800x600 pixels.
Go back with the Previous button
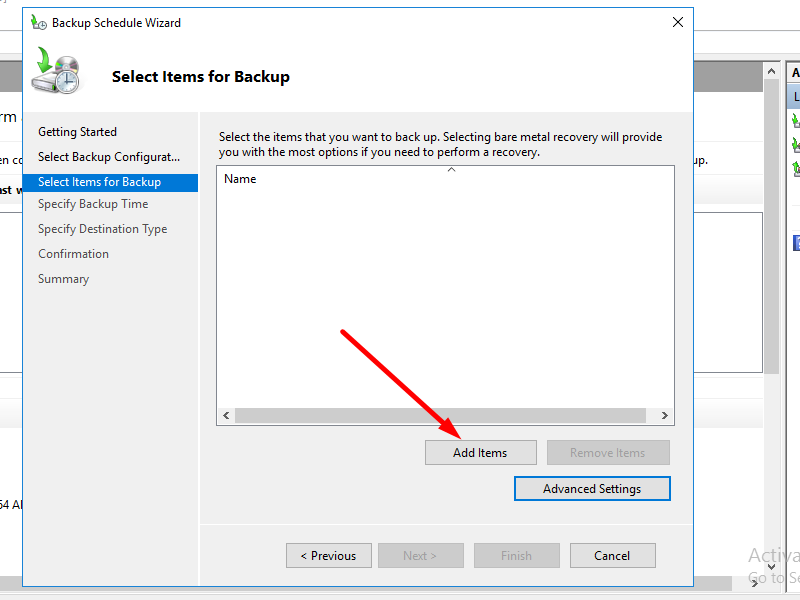[x=329, y=556]
